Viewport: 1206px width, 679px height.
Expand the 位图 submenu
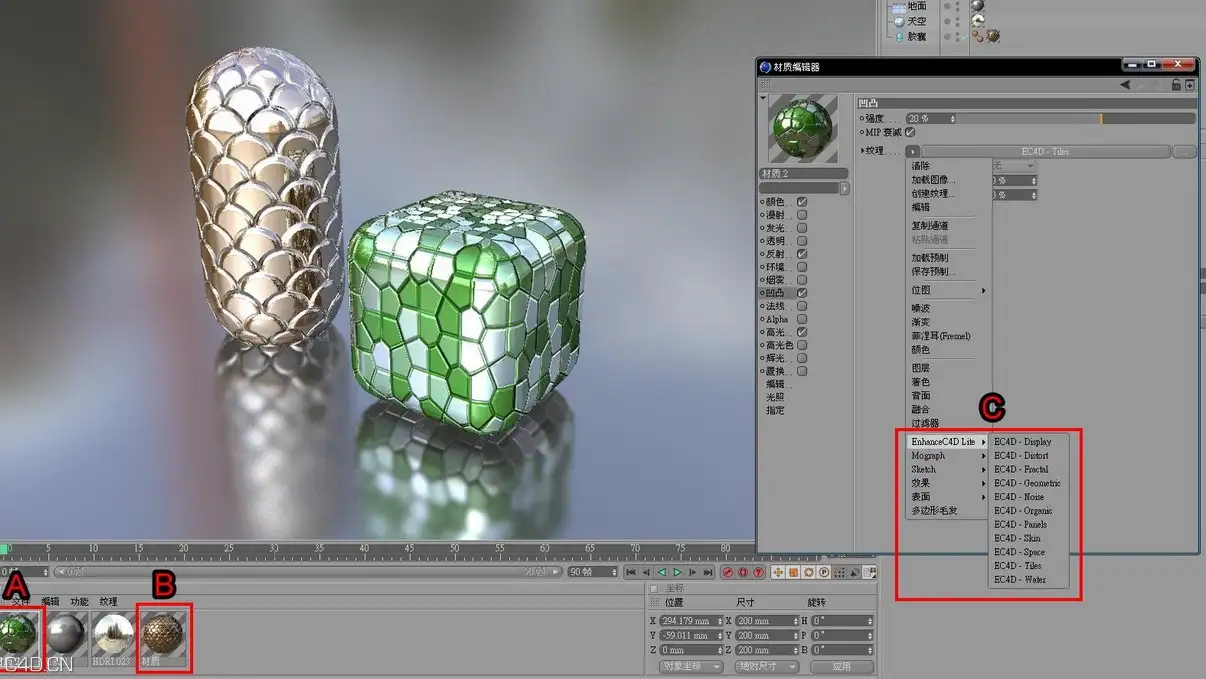(x=947, y=290)
